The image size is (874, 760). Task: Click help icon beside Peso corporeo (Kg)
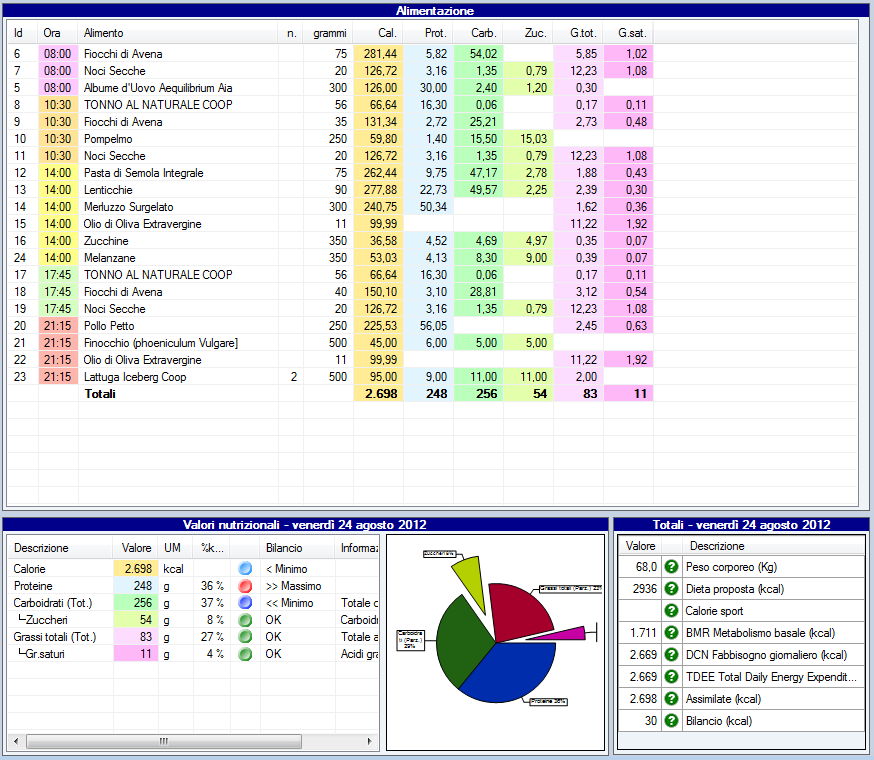pyautogui.click(x=671, y=567)
